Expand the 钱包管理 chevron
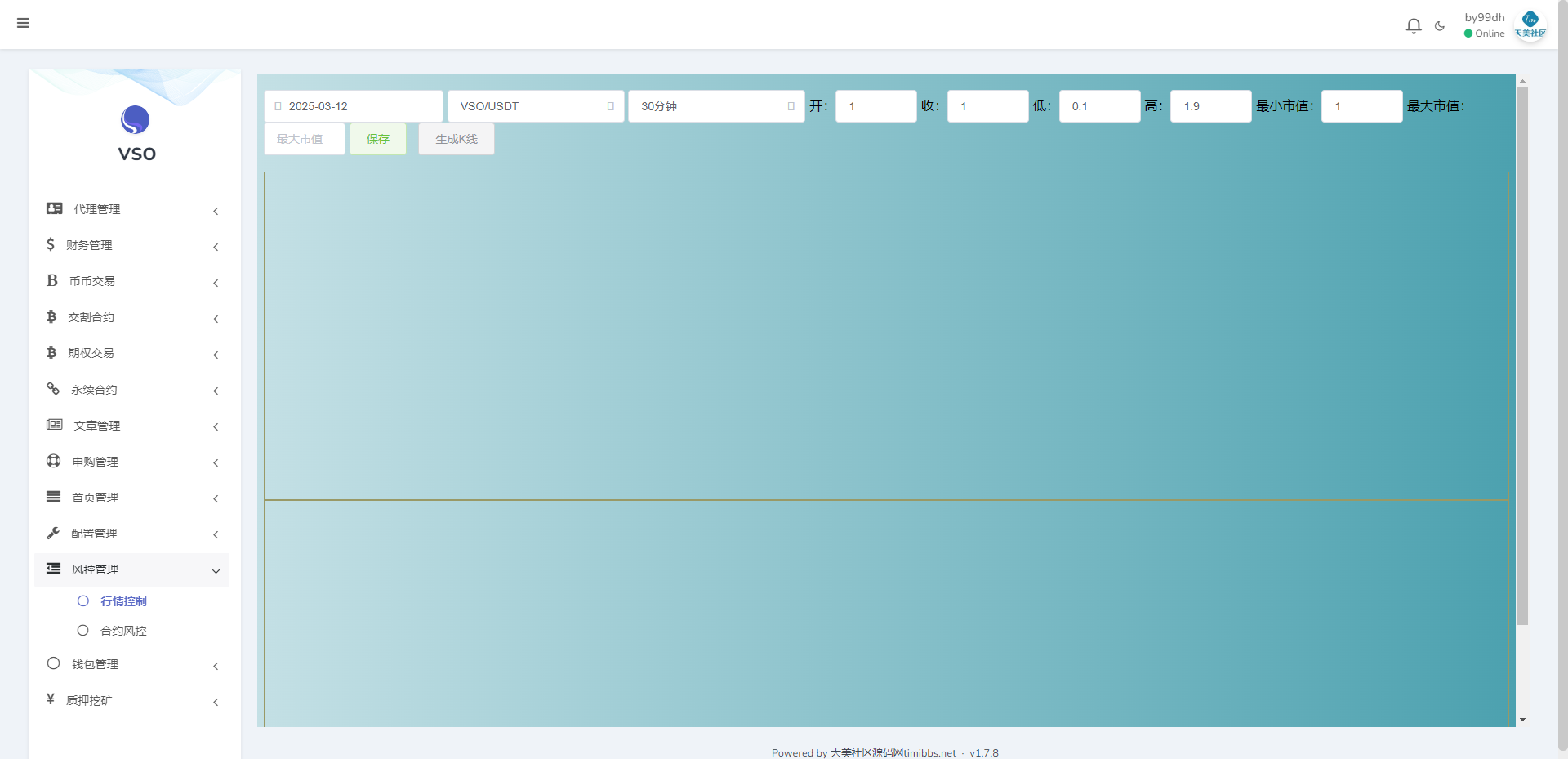The height and width of the screenshot is (759, 1568). click(x=216, y=666)
